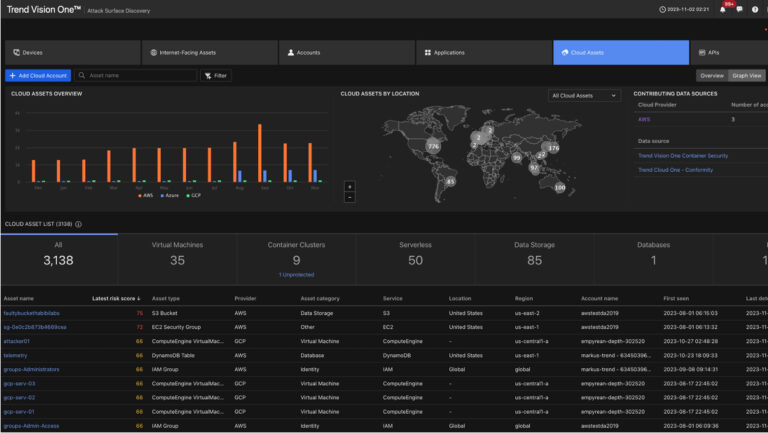Screen dimensions: 768x433
Task: Open the AWS cloud provider link
Action: pos(644,120)
